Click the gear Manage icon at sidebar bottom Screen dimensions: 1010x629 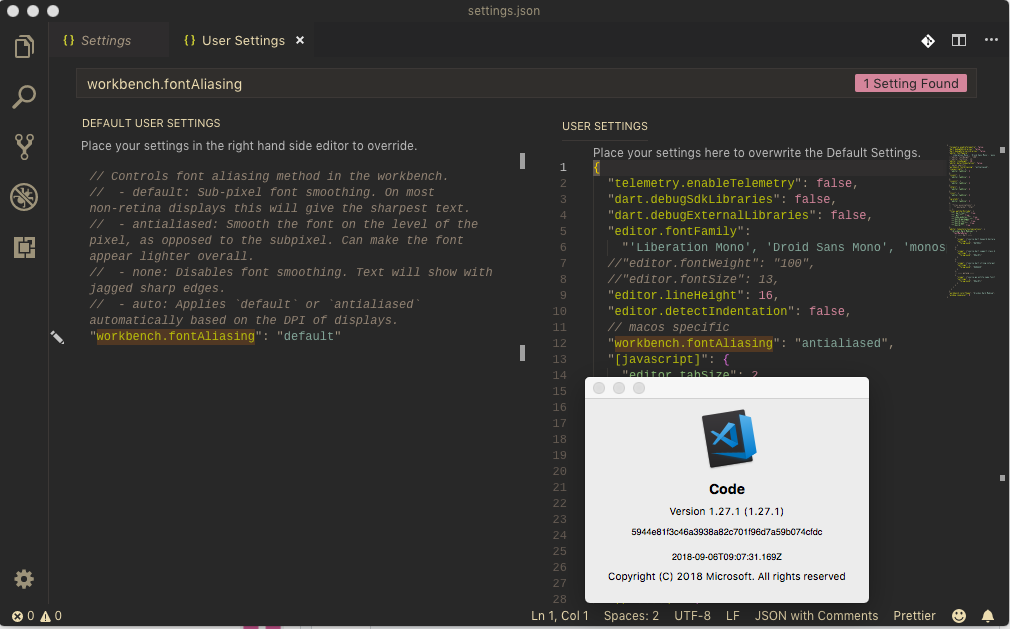pos(24,579)
